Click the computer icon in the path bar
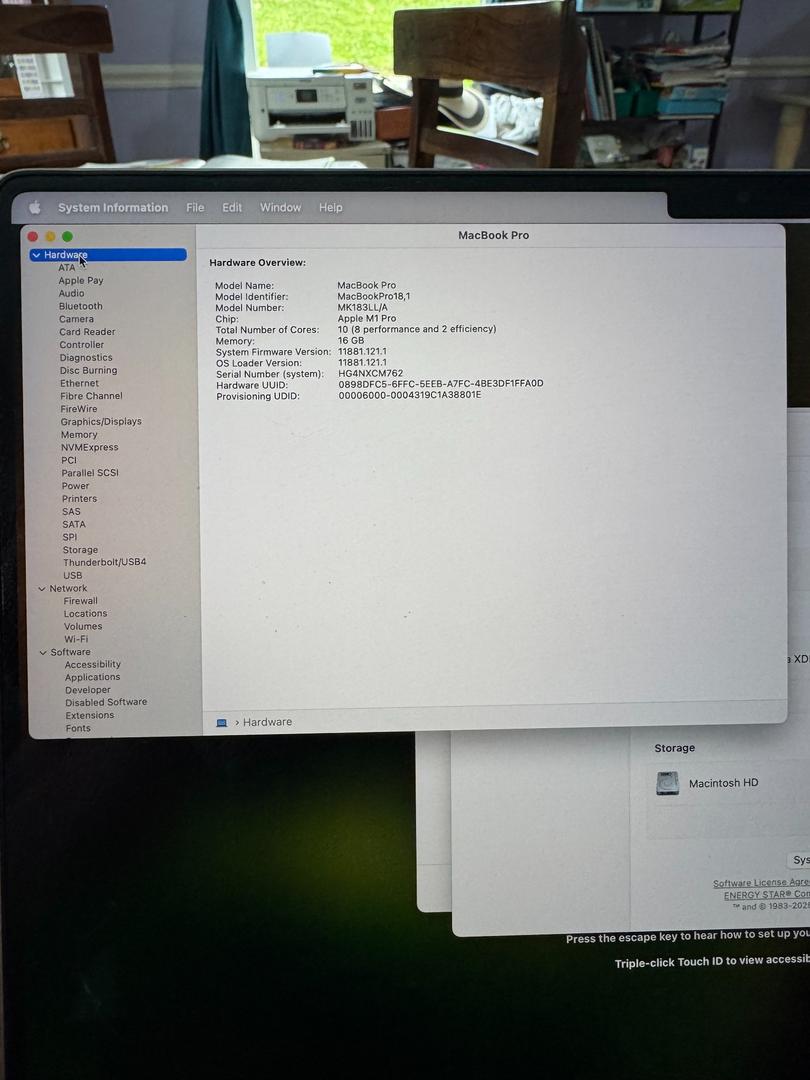Viewport: 810px width, 1080px height. pos(222,723)
